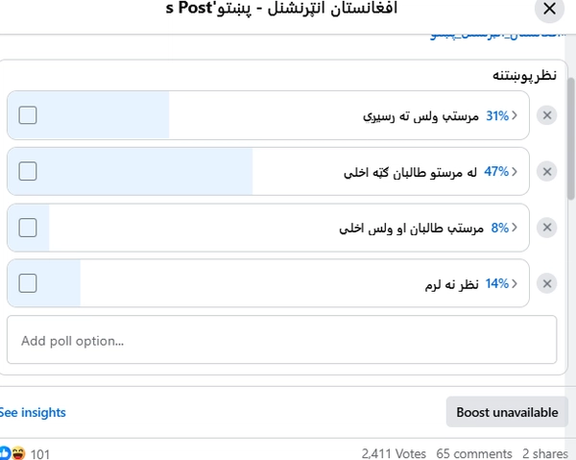Screen dimensions: 576x460
Task: Expand voters chevron beside 8%
Action: (515, 227)
